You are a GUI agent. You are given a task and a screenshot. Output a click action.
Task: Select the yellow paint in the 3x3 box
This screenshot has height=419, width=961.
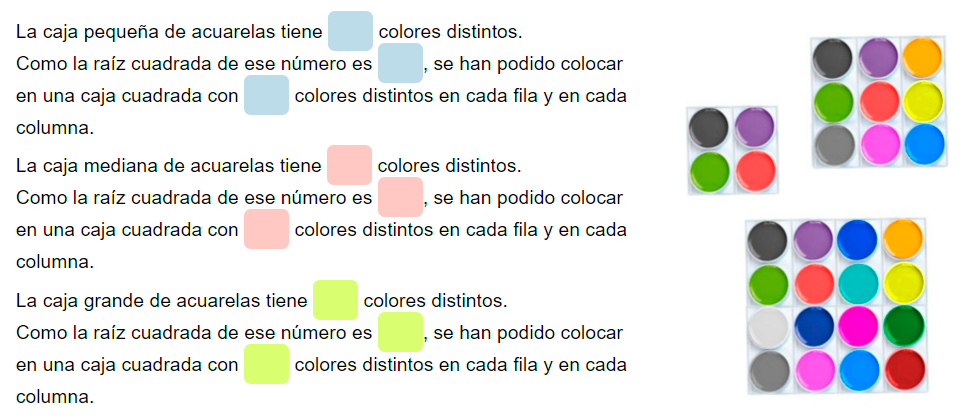(x=923, y=101)
